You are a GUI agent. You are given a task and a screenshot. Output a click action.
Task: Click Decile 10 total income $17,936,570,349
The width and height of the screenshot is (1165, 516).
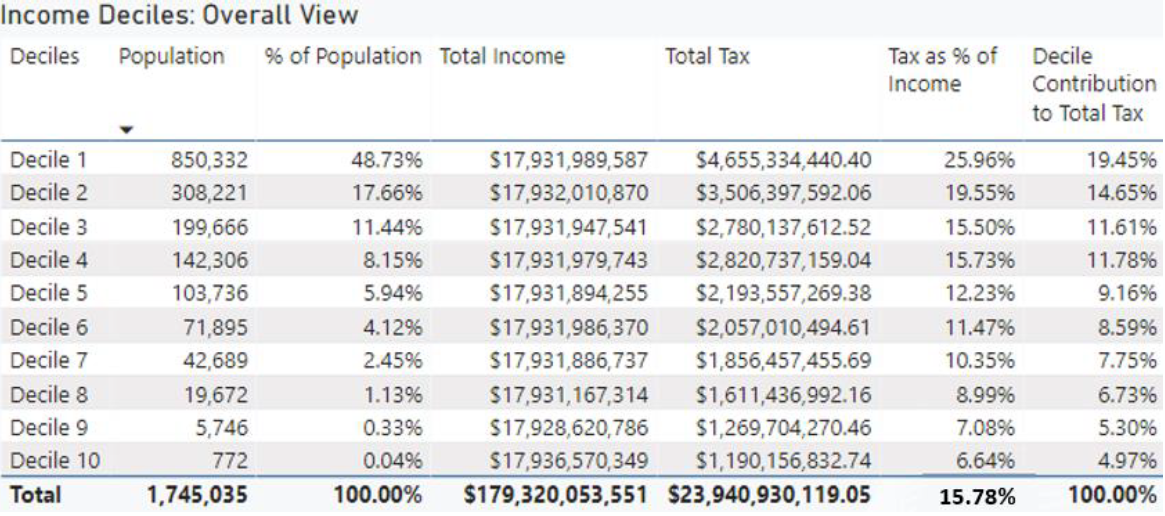[569, 462]
